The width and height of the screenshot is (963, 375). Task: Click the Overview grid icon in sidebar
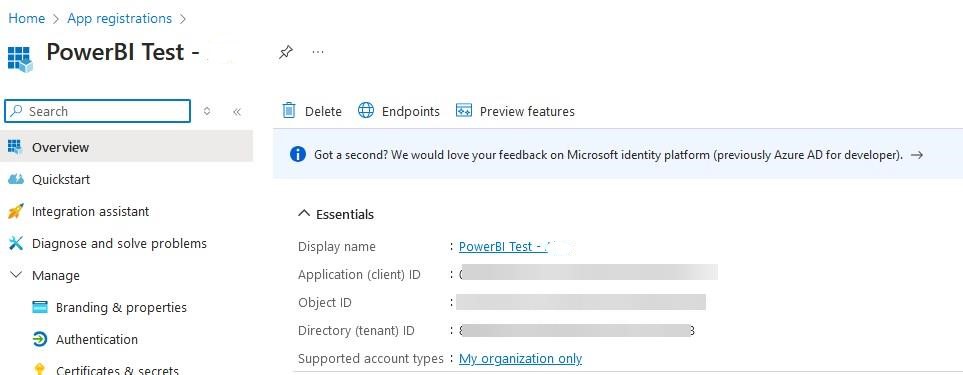(15, 147)
